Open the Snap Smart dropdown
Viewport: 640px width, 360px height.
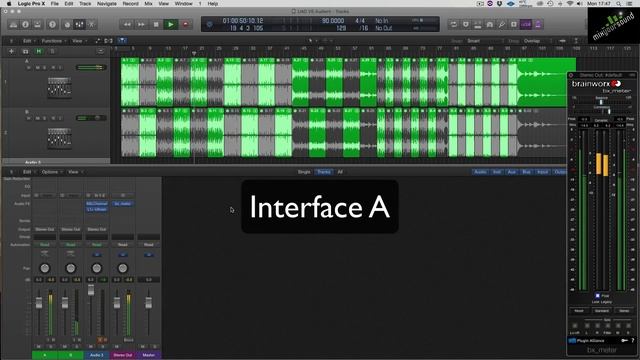(484, 41)
